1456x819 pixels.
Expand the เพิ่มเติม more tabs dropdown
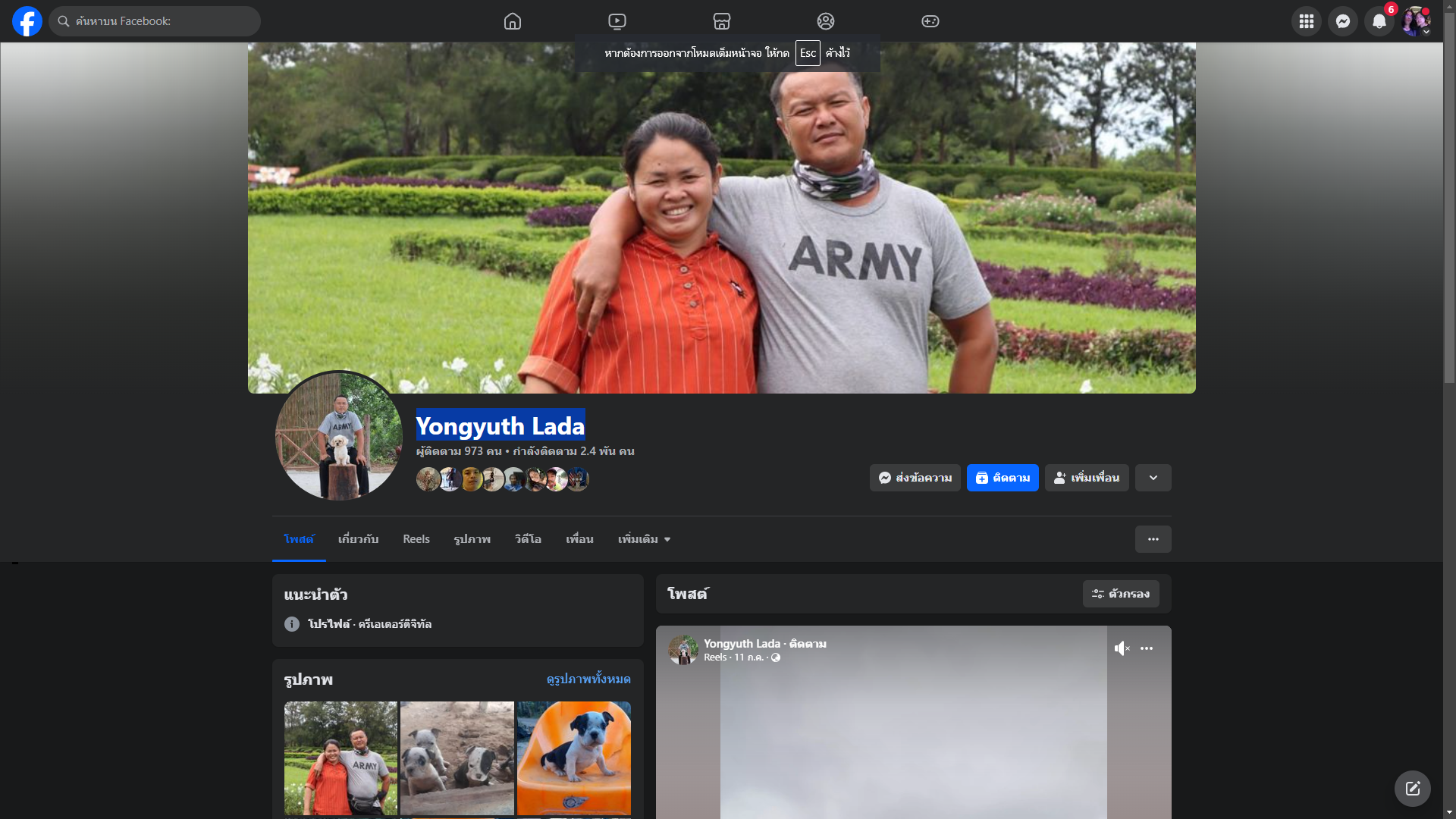[644, 539]
